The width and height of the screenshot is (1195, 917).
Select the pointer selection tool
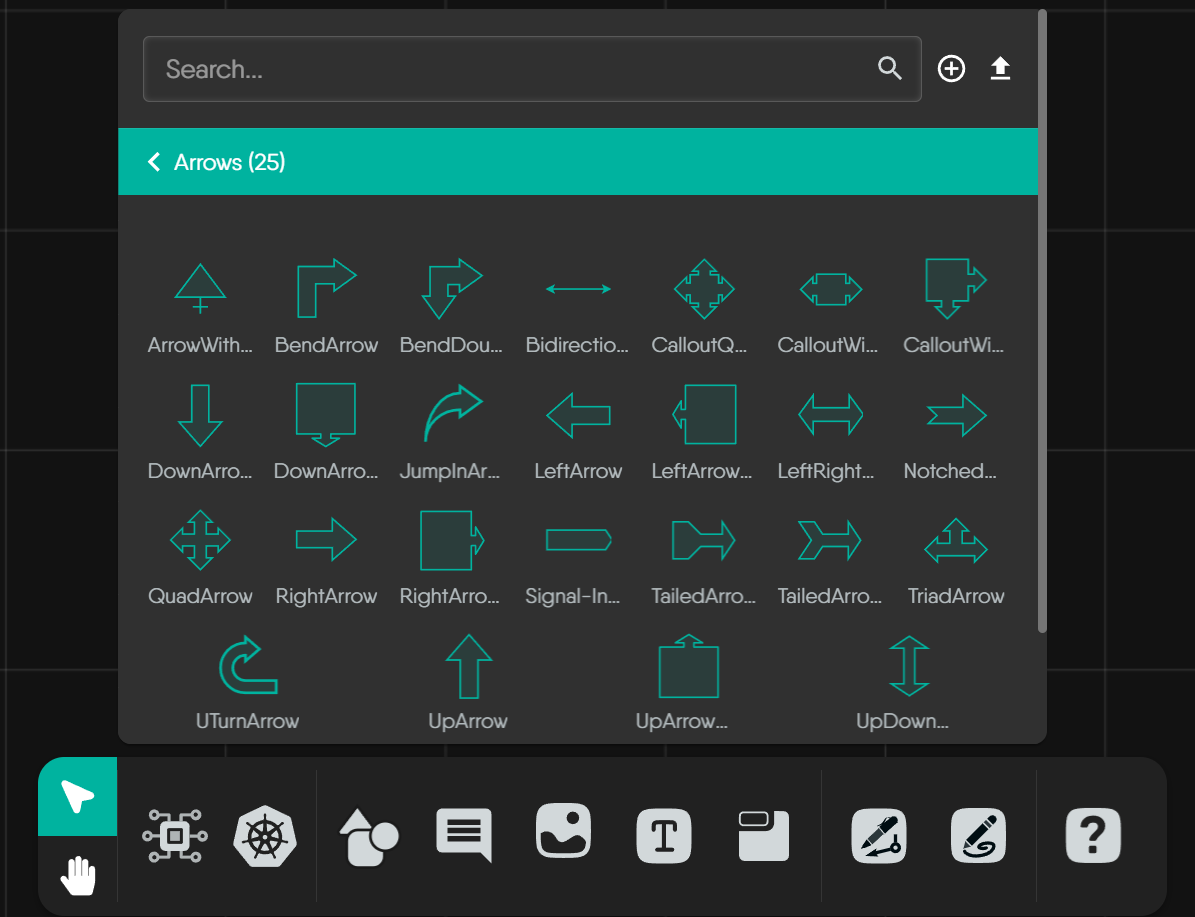click(x=77, y=796)
